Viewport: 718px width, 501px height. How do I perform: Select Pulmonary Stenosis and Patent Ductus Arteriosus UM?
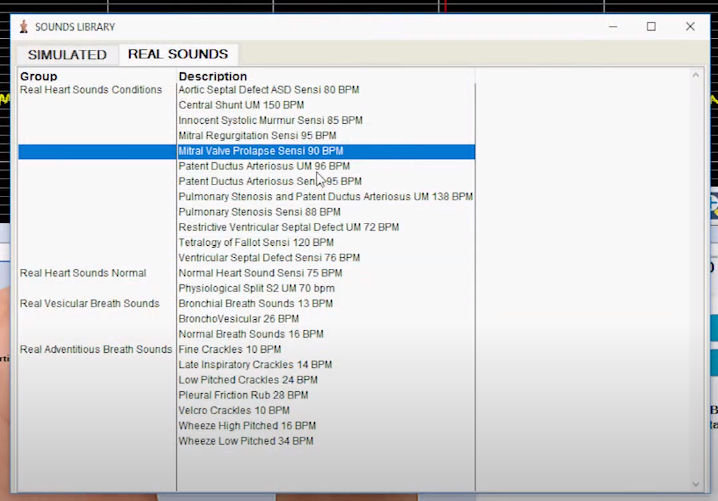[x=326, y=197]
